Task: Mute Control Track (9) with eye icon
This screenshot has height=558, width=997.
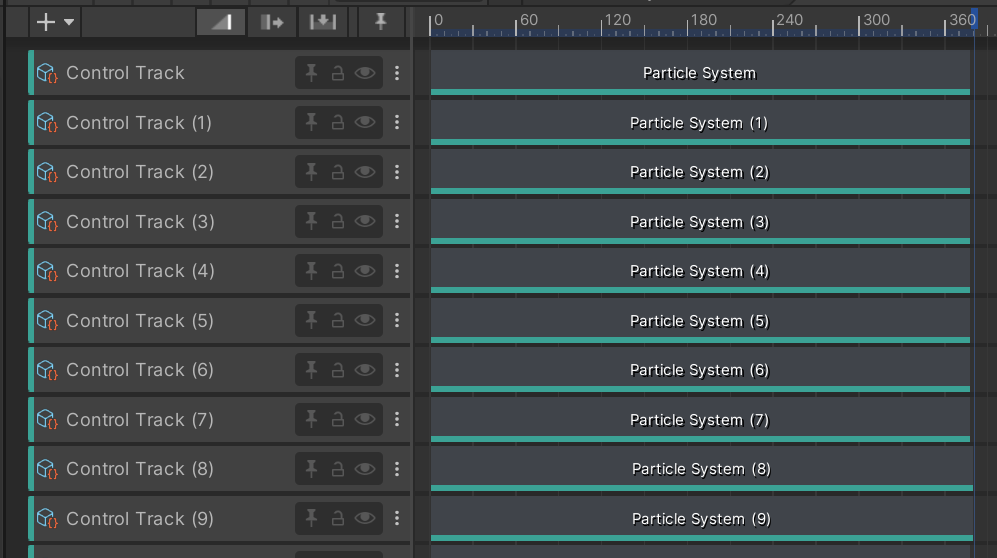Action: [x=364, y=519]
